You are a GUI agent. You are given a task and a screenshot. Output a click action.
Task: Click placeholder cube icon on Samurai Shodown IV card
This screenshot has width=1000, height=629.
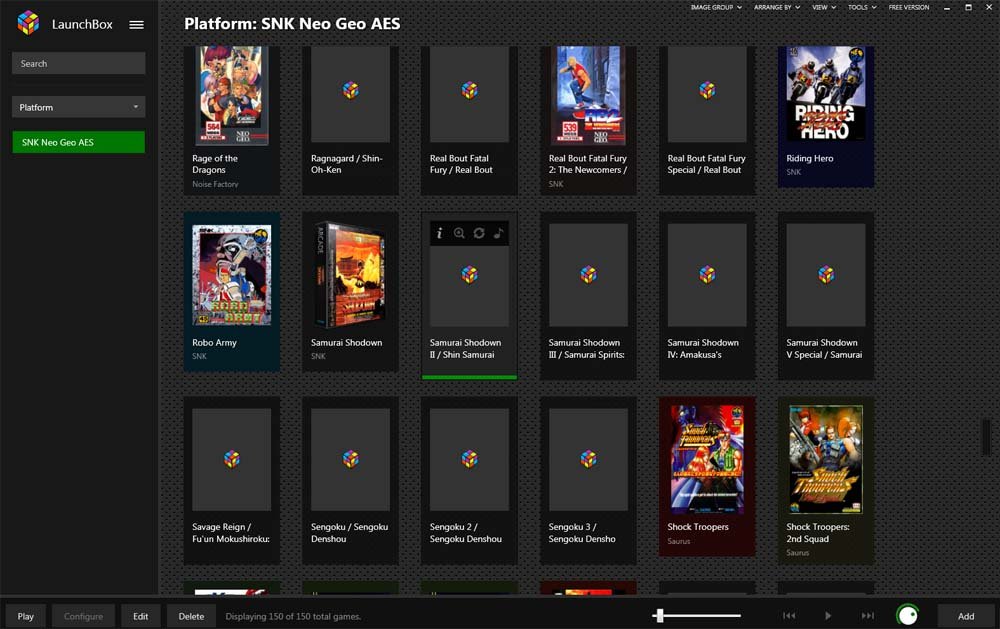click(x=707, y=275)
